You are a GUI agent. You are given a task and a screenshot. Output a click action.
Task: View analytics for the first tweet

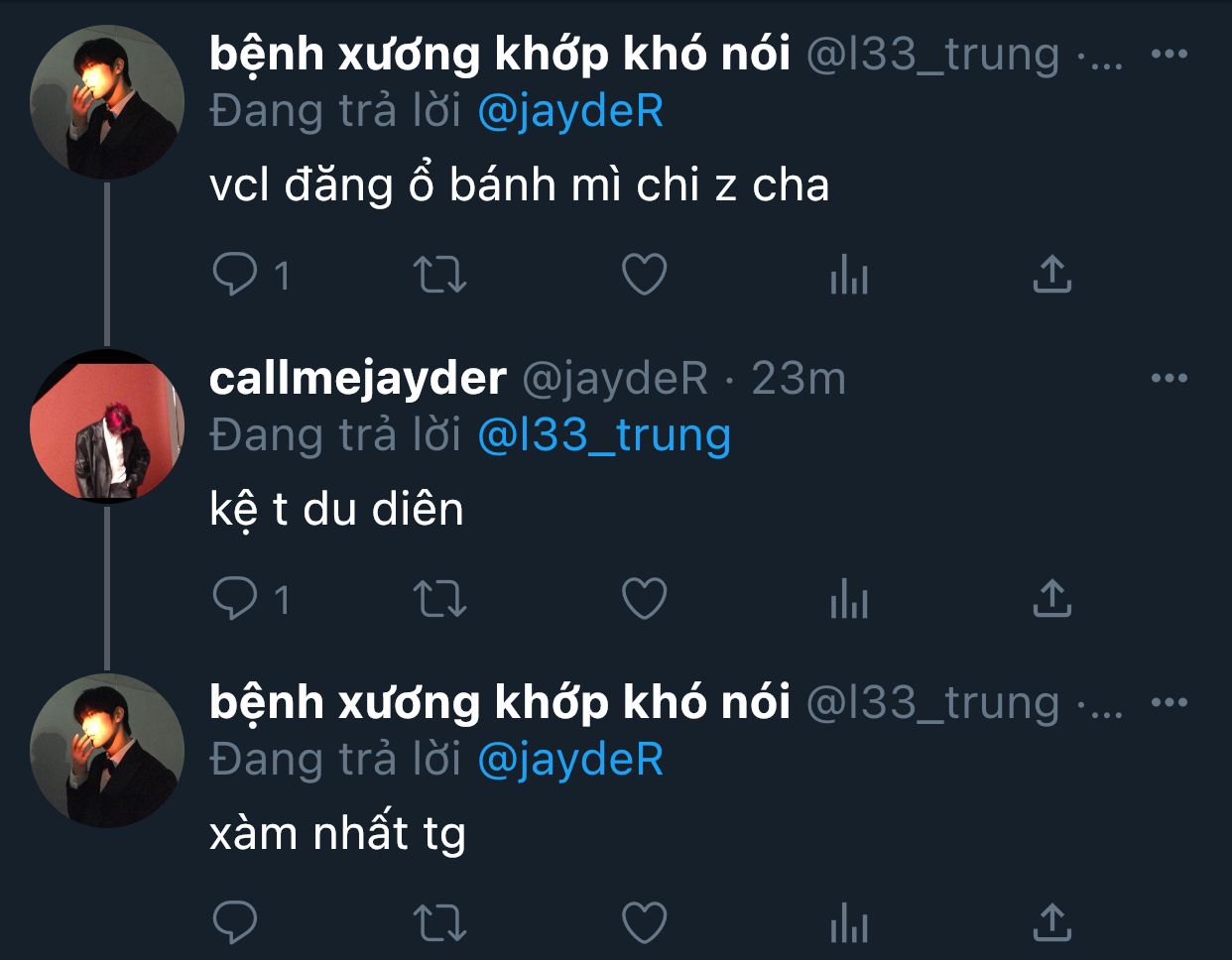point(848,275)
